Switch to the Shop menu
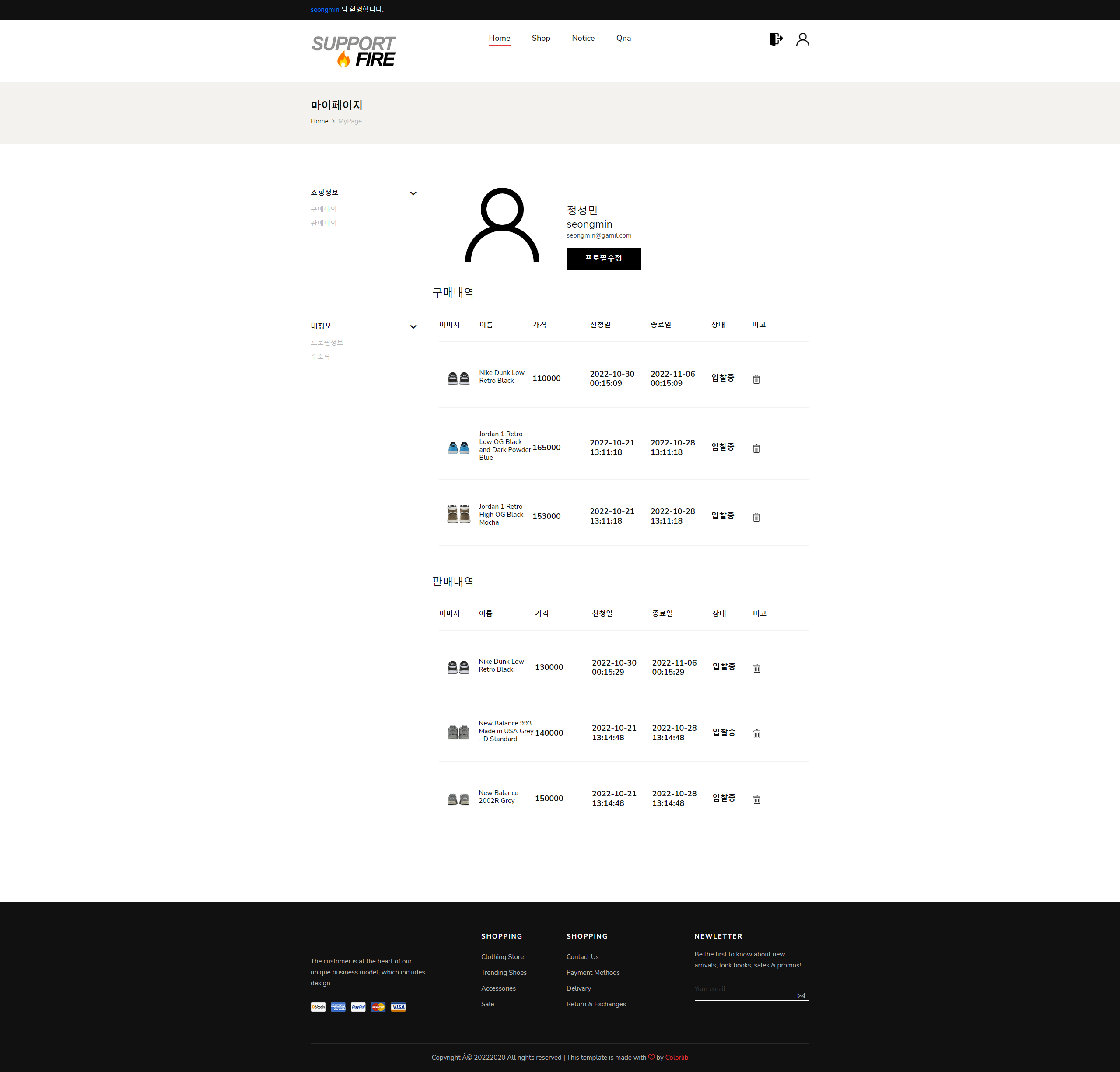This screenshot has width=1120, height=1072. (x=541, y=38)
